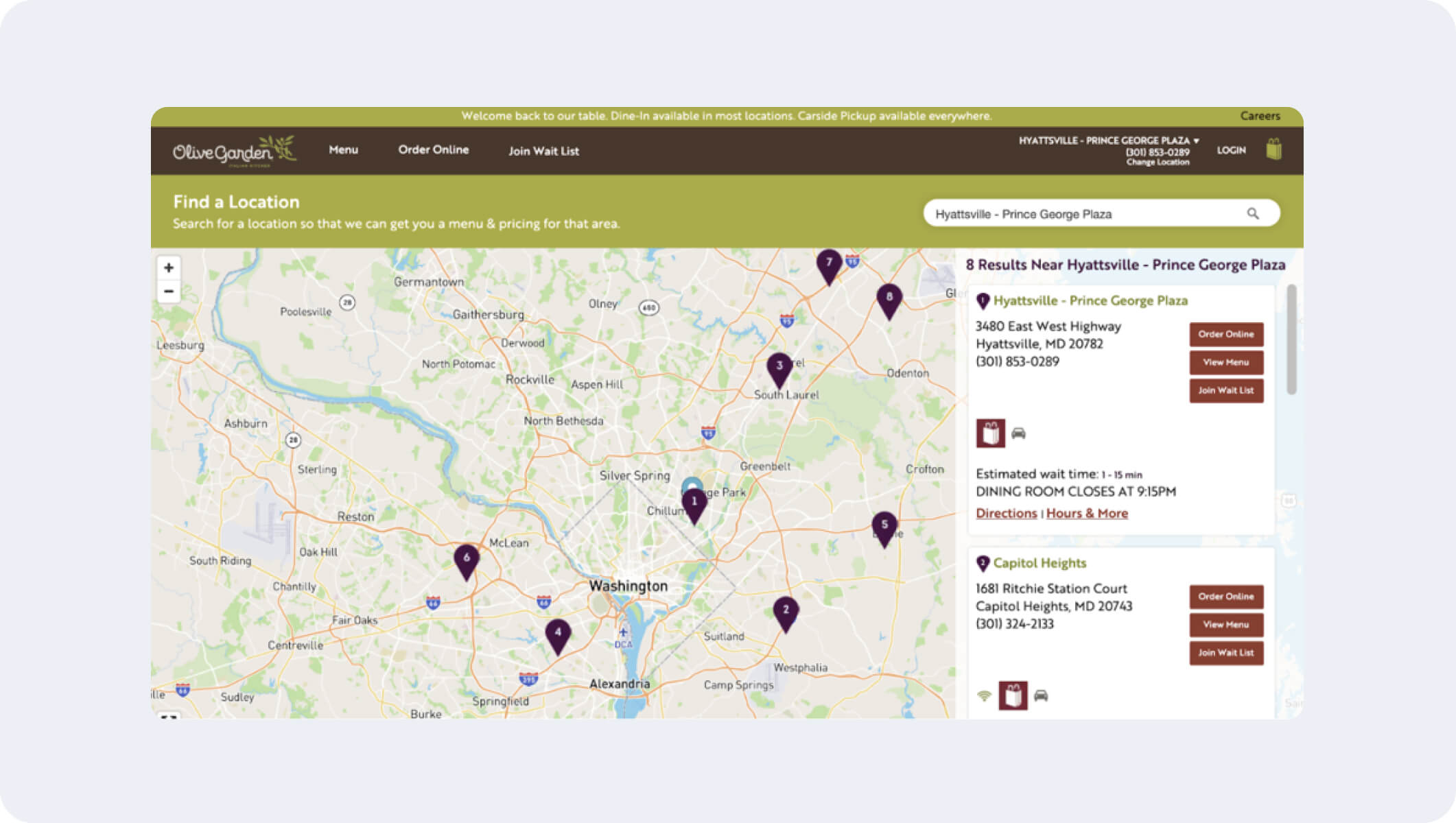Open the shopping bag cart icon
The height and width of the screenshot is (823, 1456).
pyautogui.click(x=1273, y=150)
